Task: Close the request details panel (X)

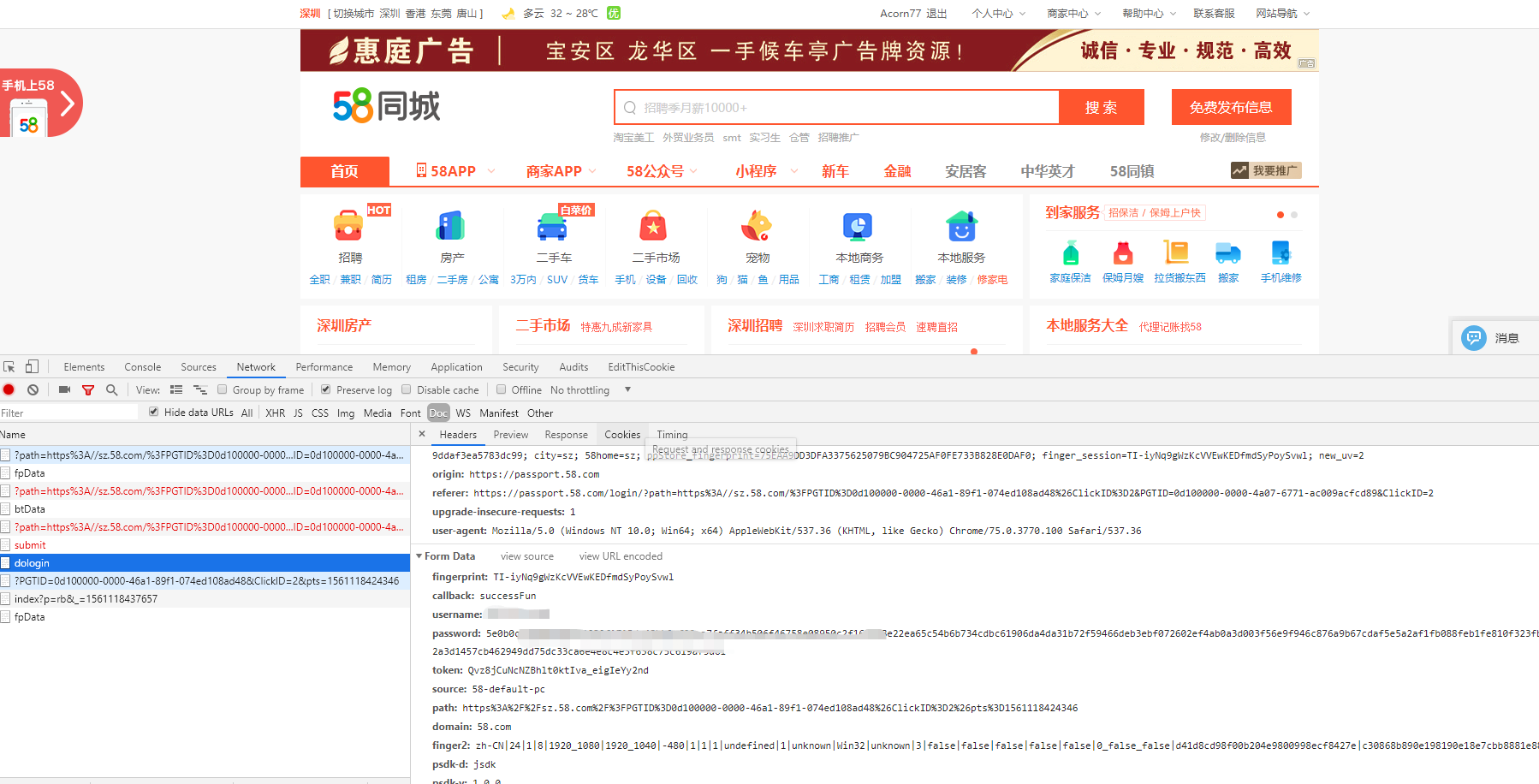Action: (x=422, y=434)
